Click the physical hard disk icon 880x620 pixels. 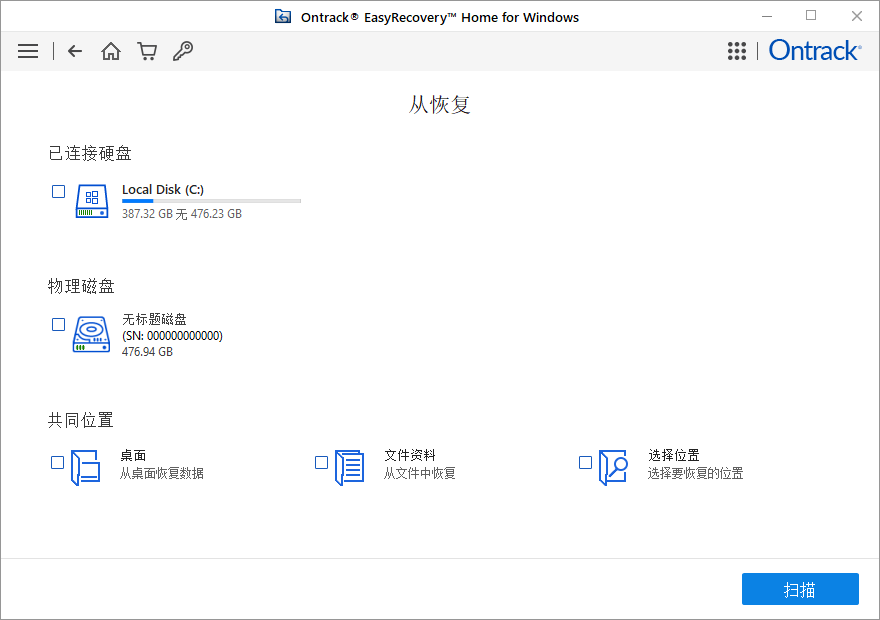(91, 334)
